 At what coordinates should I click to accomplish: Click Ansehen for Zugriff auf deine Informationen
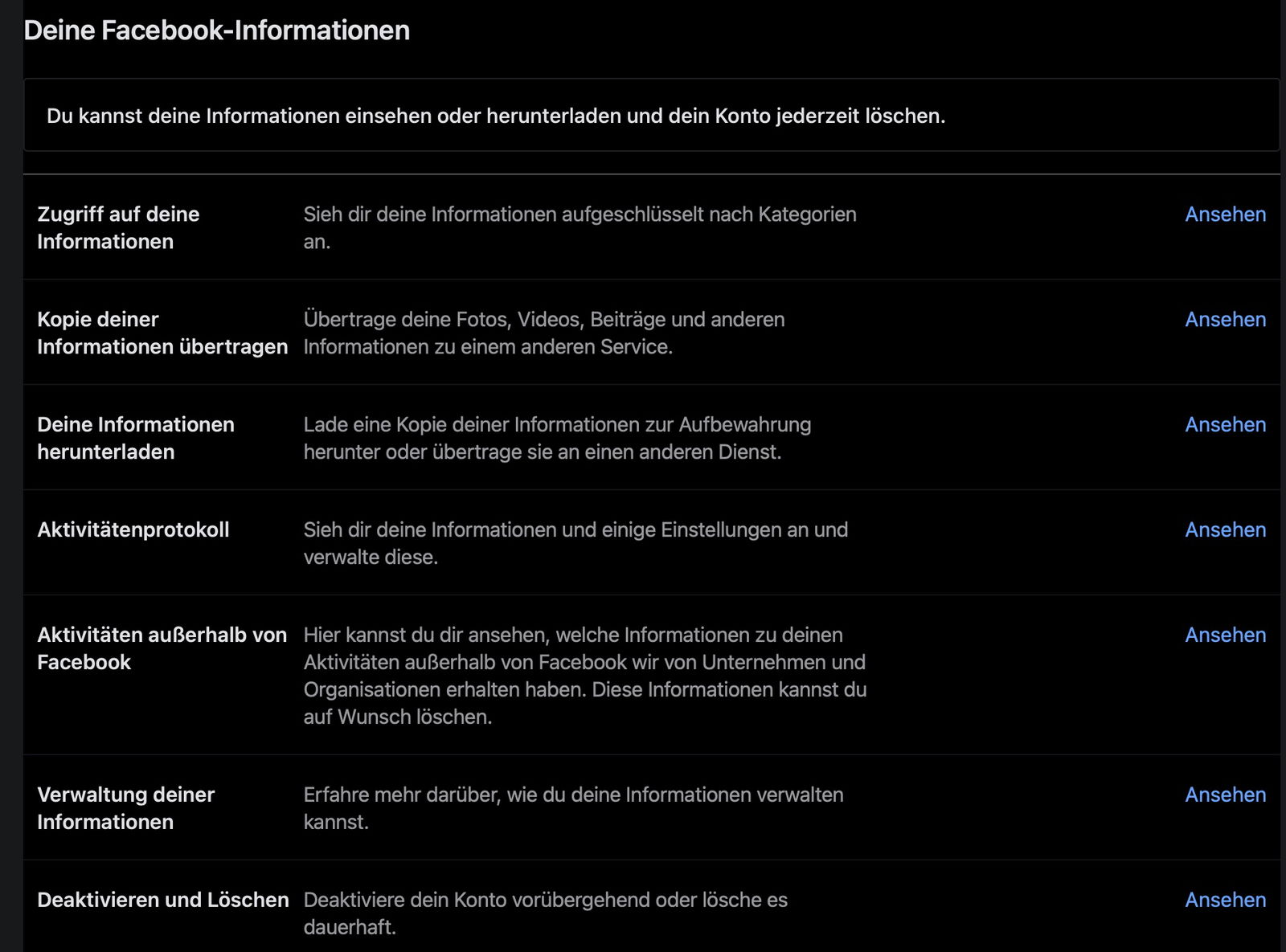(x=1225, y=215)
